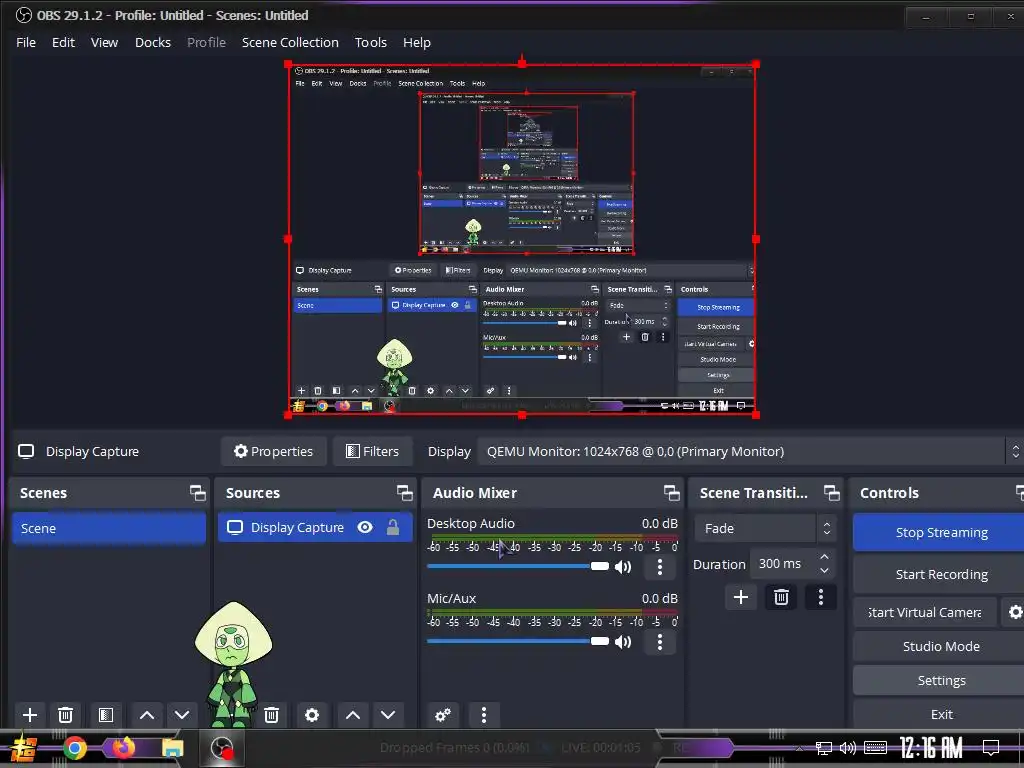Remove the scene transition via trash
Screen dimensions: 1024x768
click(x=781, y=597)
